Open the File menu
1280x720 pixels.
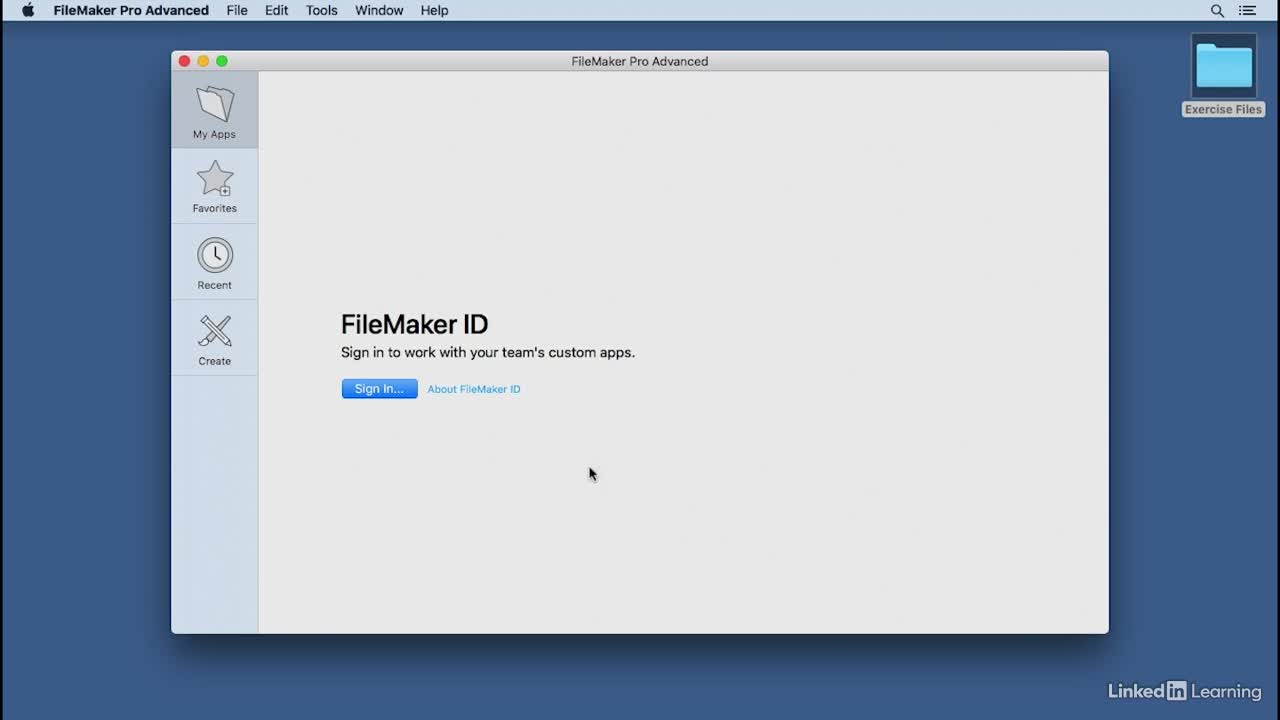(237, 10)
